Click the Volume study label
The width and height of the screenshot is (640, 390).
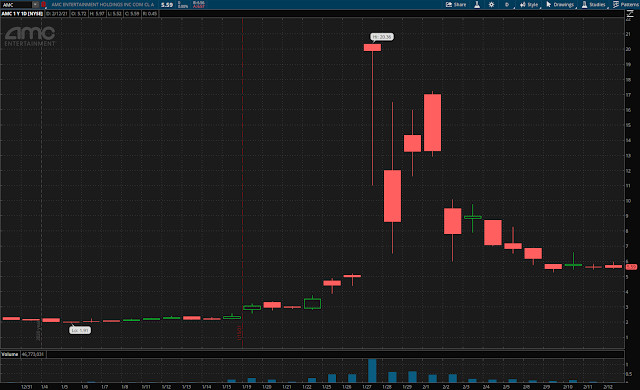click(x=10, y=354)
